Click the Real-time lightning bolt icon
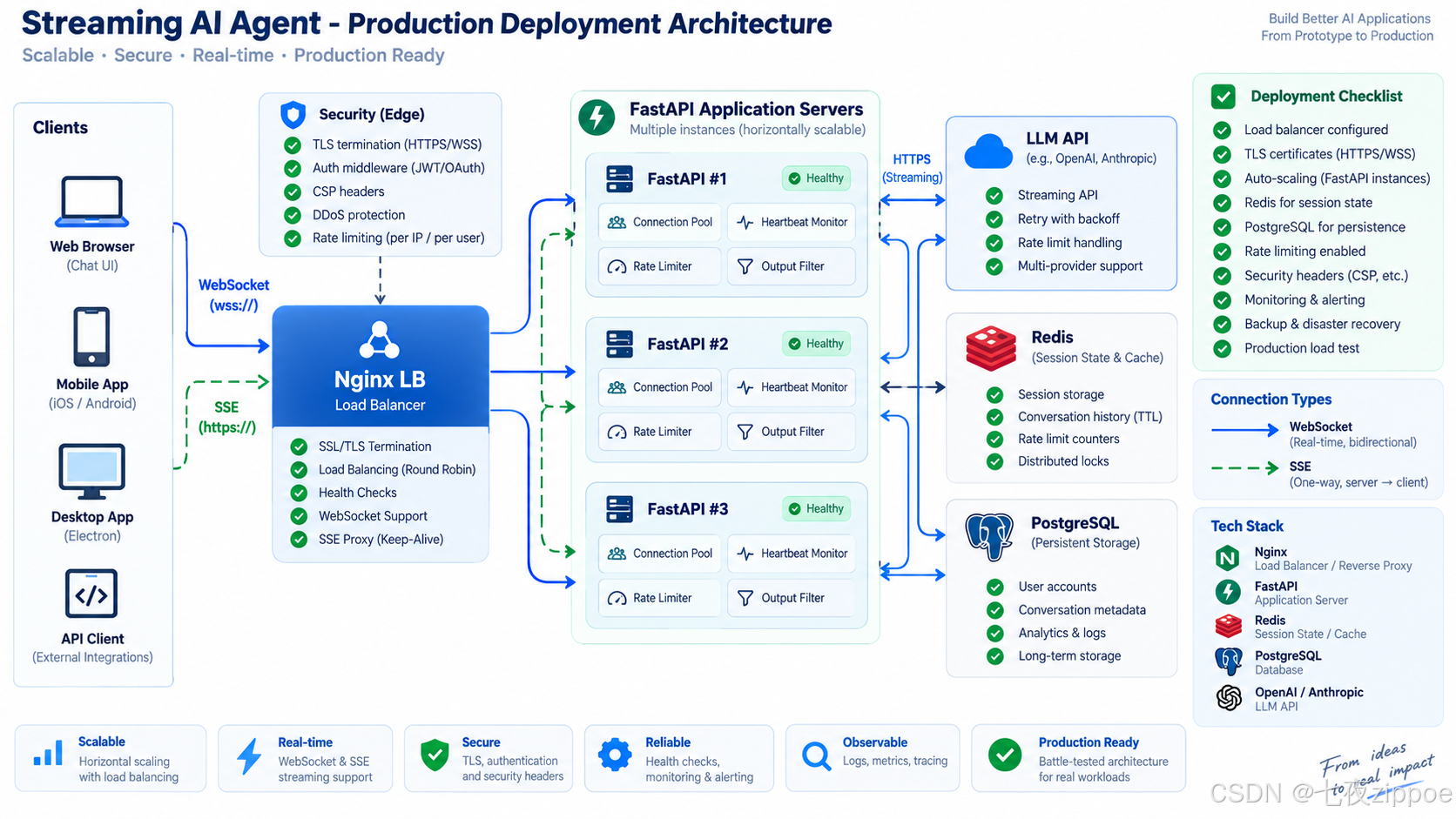Image resolution: width=1456 pixels, height=819 pixels. (x=250, y=756)
